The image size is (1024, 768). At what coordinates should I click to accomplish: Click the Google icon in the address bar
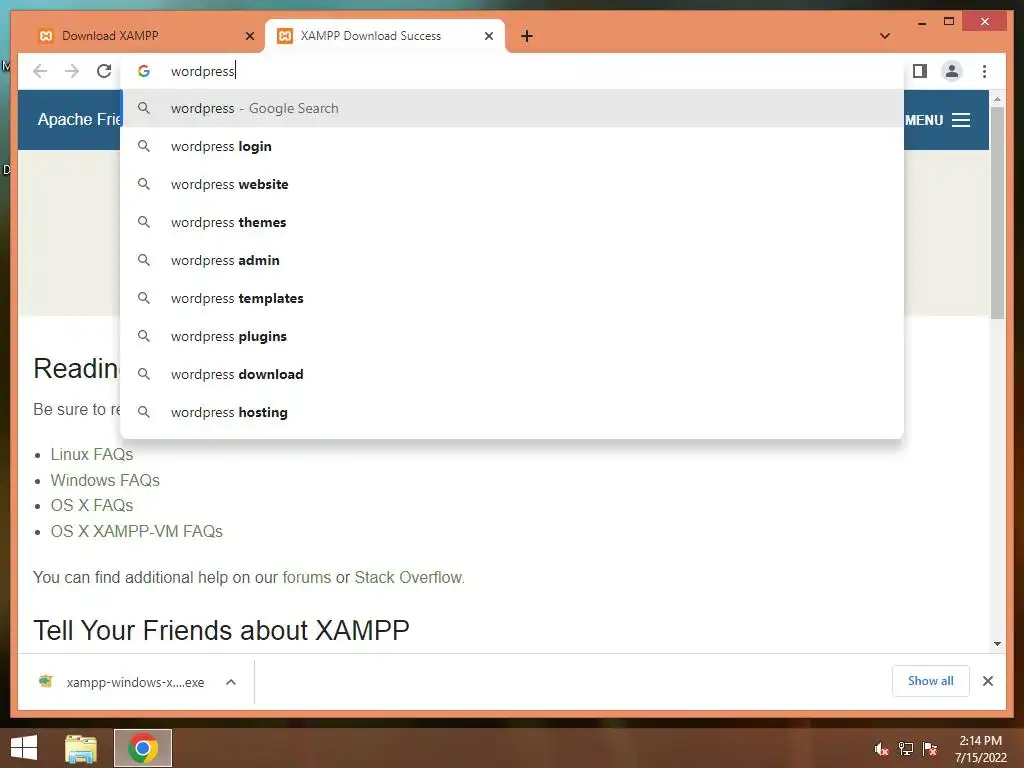[144, 71]
